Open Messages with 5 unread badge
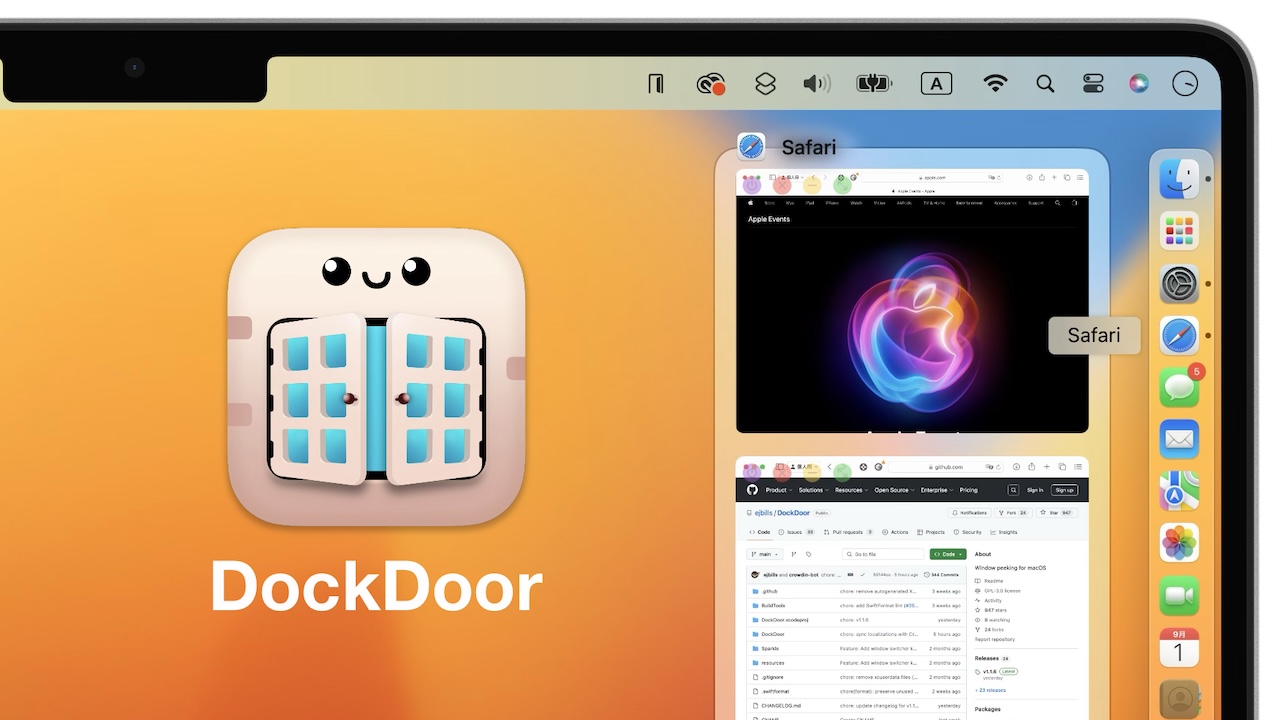 pyautogui.click(x=1180, y=387)
